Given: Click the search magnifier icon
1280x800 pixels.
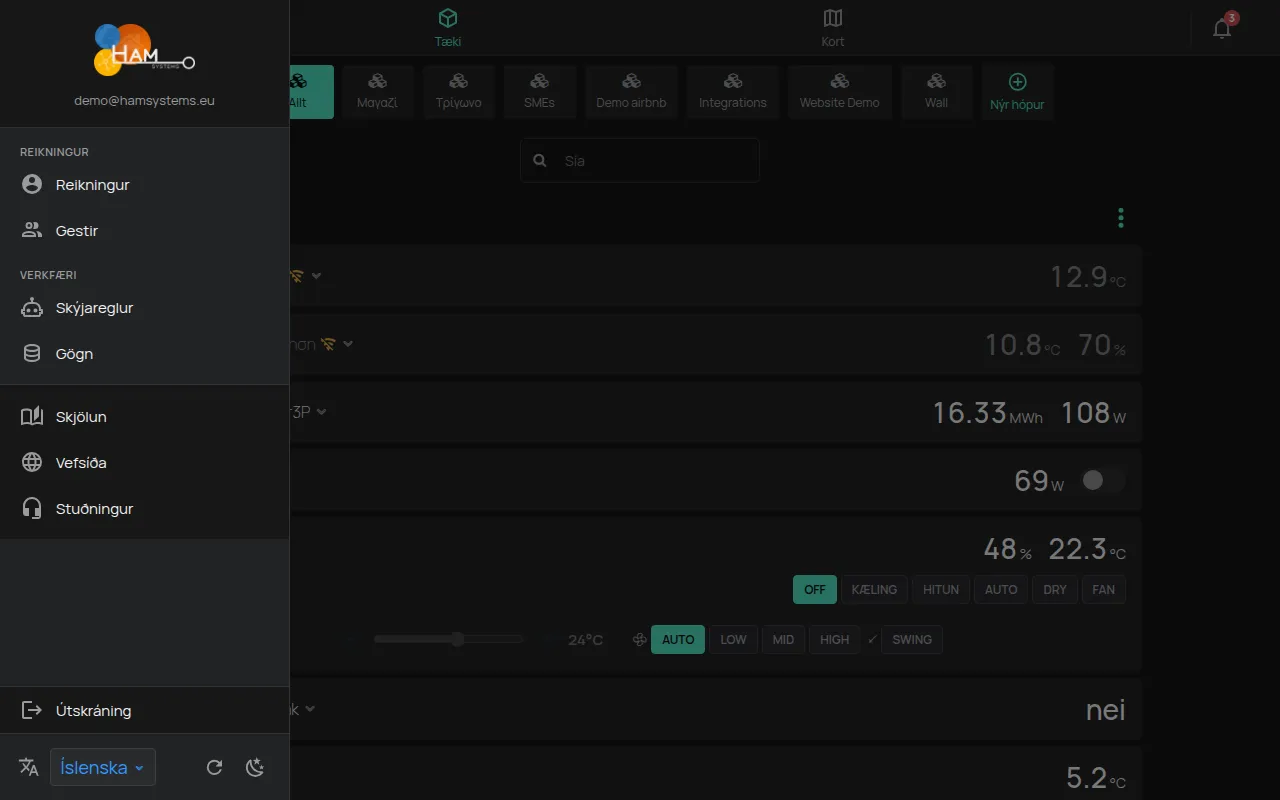Looking at the screenshot, I should [540, 160].
